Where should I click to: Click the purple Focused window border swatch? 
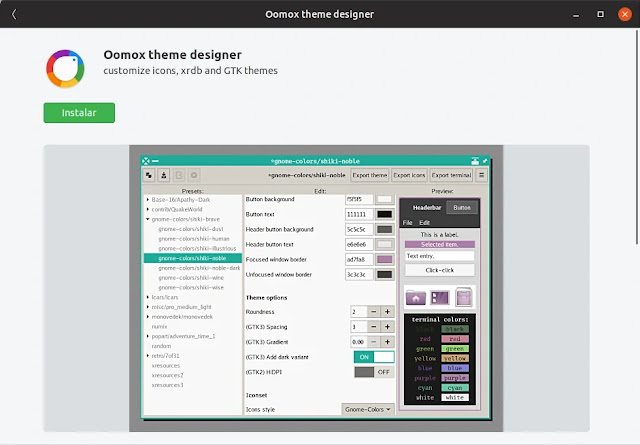[x=384, y=259]
